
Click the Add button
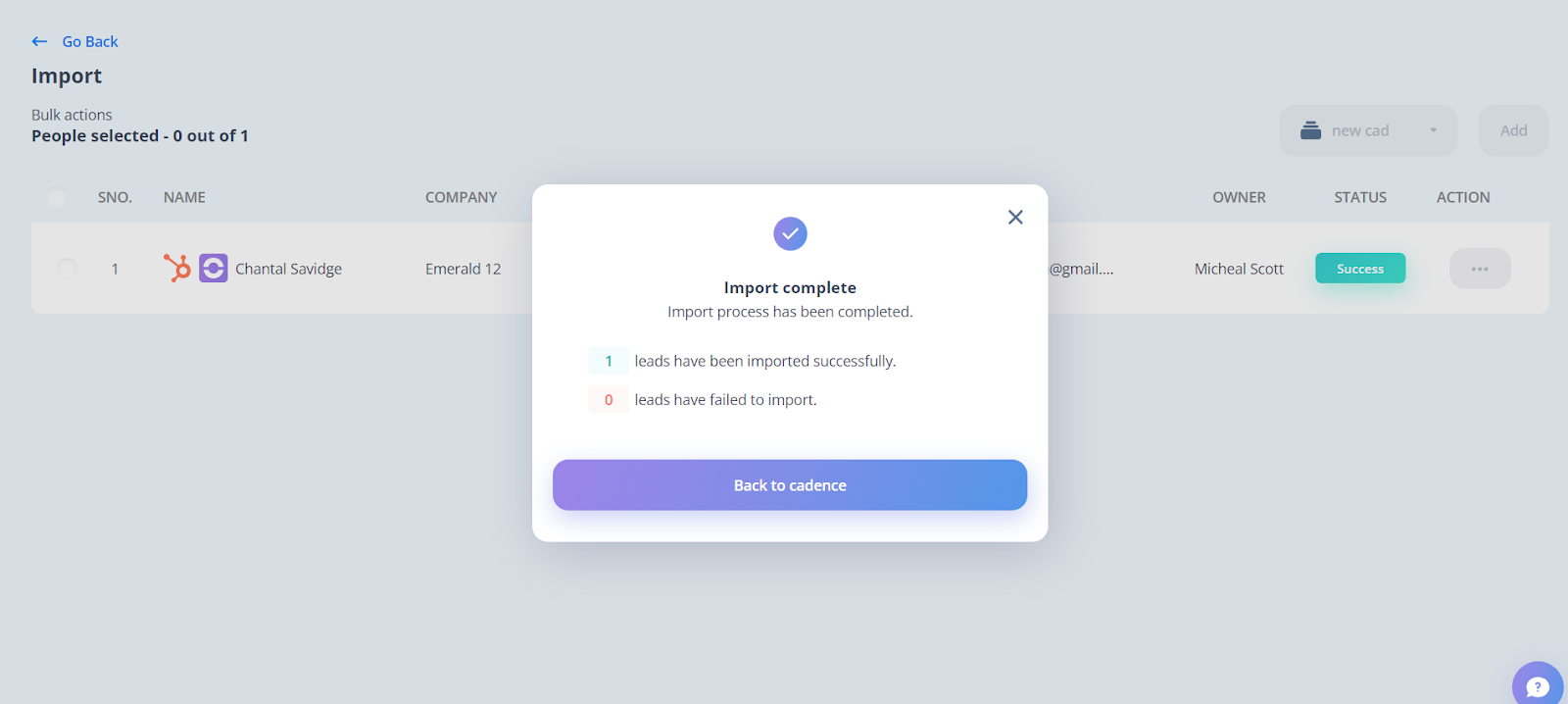point(1513,130)
